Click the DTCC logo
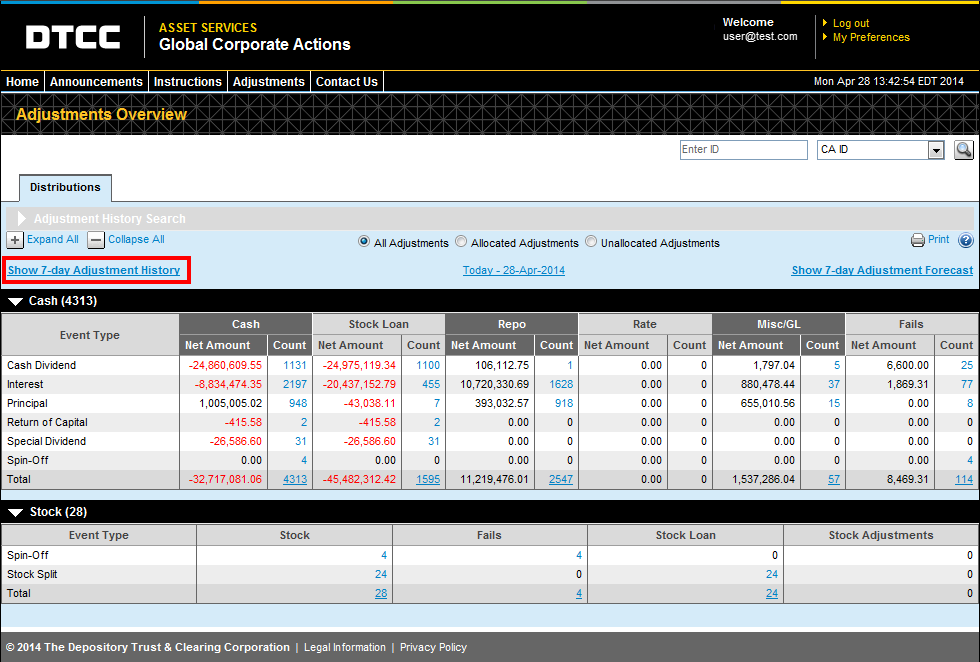The width and height of the screenshot is (980, 662). [72, 37]
